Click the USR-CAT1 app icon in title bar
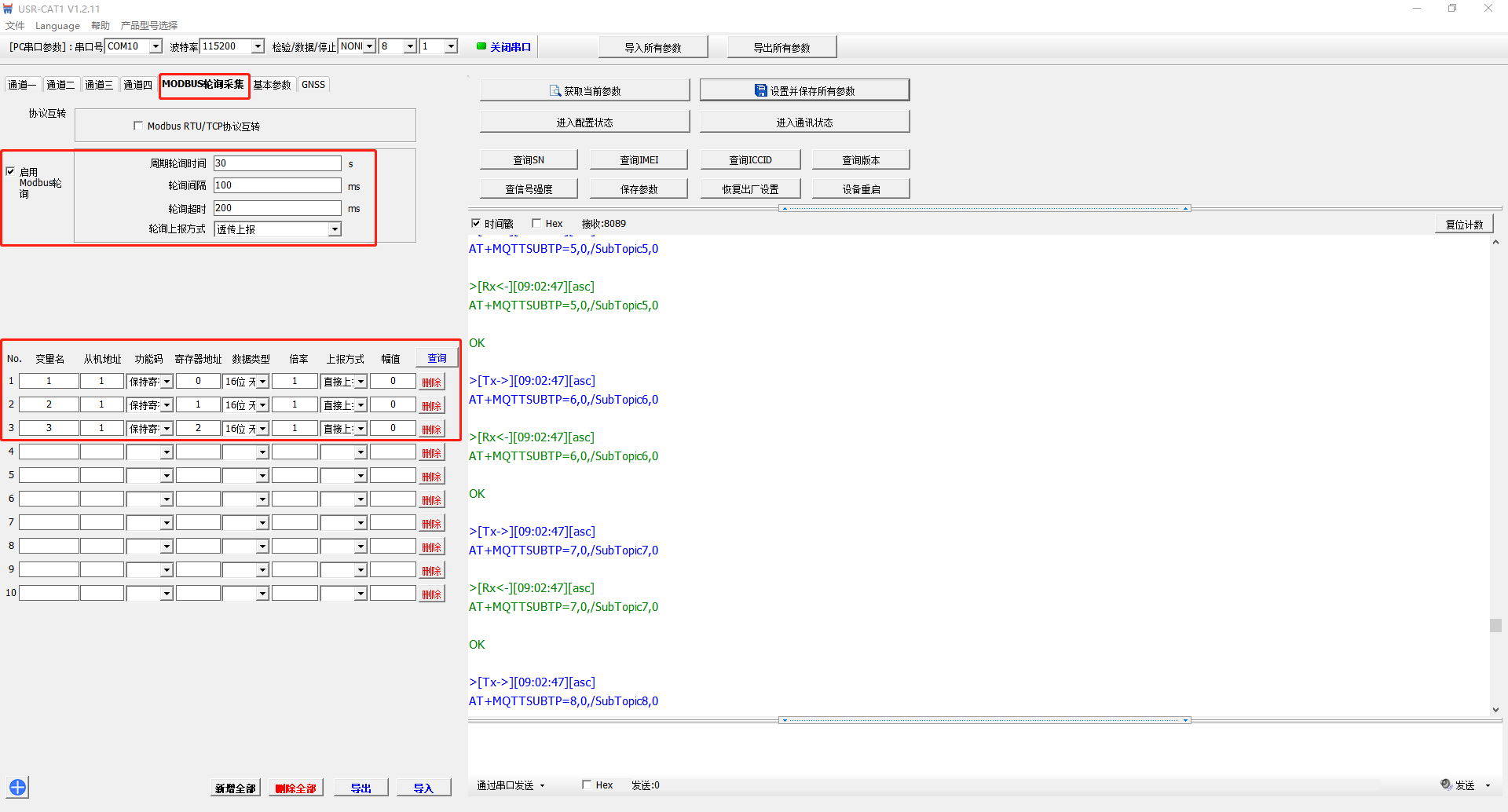The image size is (1508, 812). coord(8,9)
